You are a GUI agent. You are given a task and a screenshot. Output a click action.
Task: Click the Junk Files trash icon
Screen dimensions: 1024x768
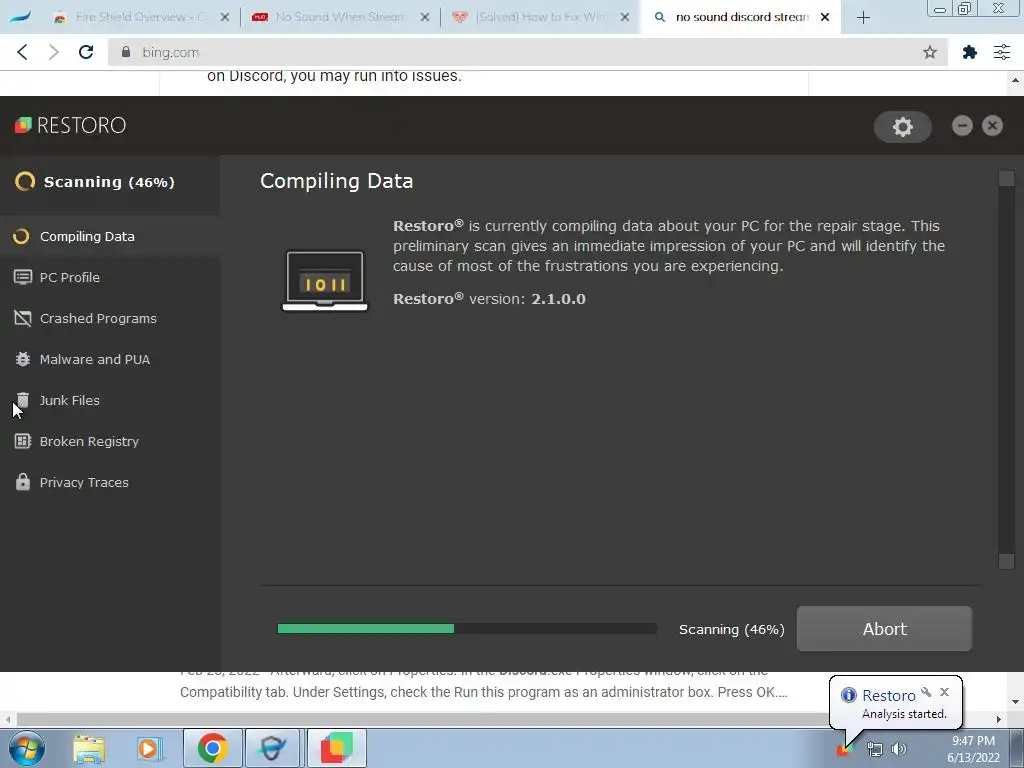point(23,400)
